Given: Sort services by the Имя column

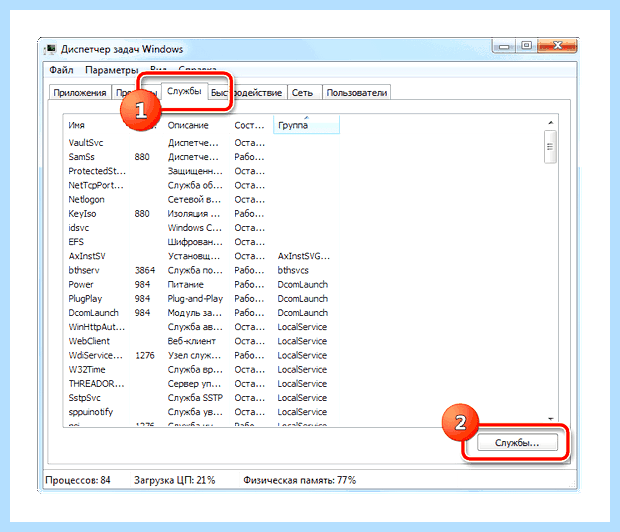Looking at the screenshot, I should (76, 125).
